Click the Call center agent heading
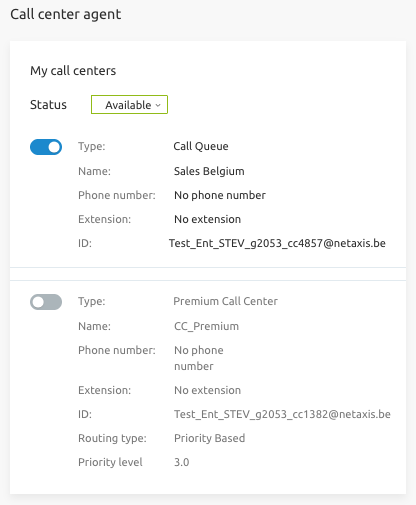Image resolution: width=416 pixels, height=505 pixels. pyautogui.click(x=66, y=14)
